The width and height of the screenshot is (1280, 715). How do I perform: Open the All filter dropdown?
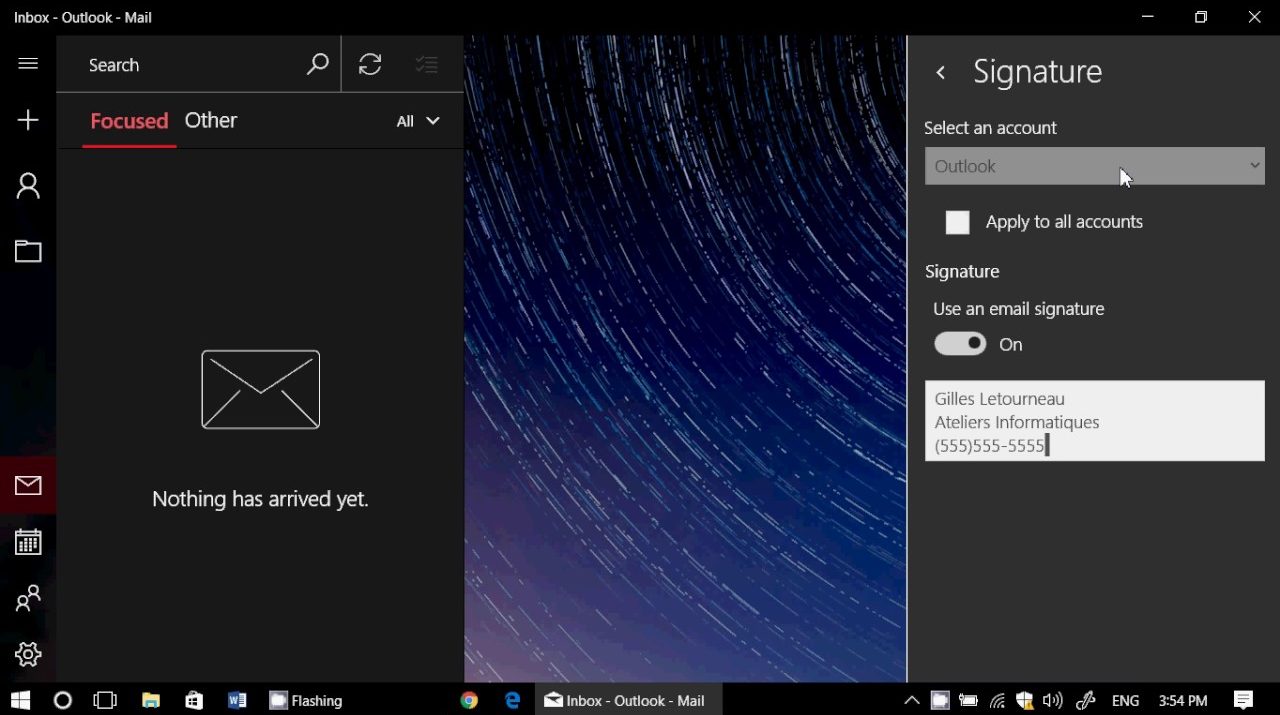click(418, 121)
